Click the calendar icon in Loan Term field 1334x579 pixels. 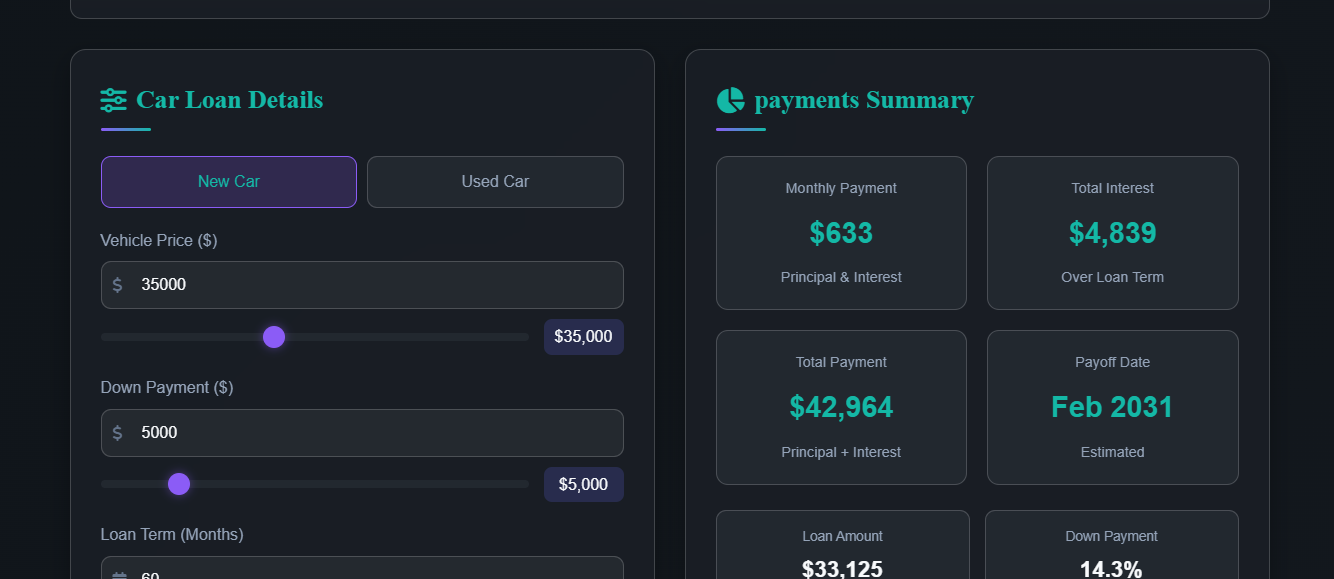pos(119,574)
